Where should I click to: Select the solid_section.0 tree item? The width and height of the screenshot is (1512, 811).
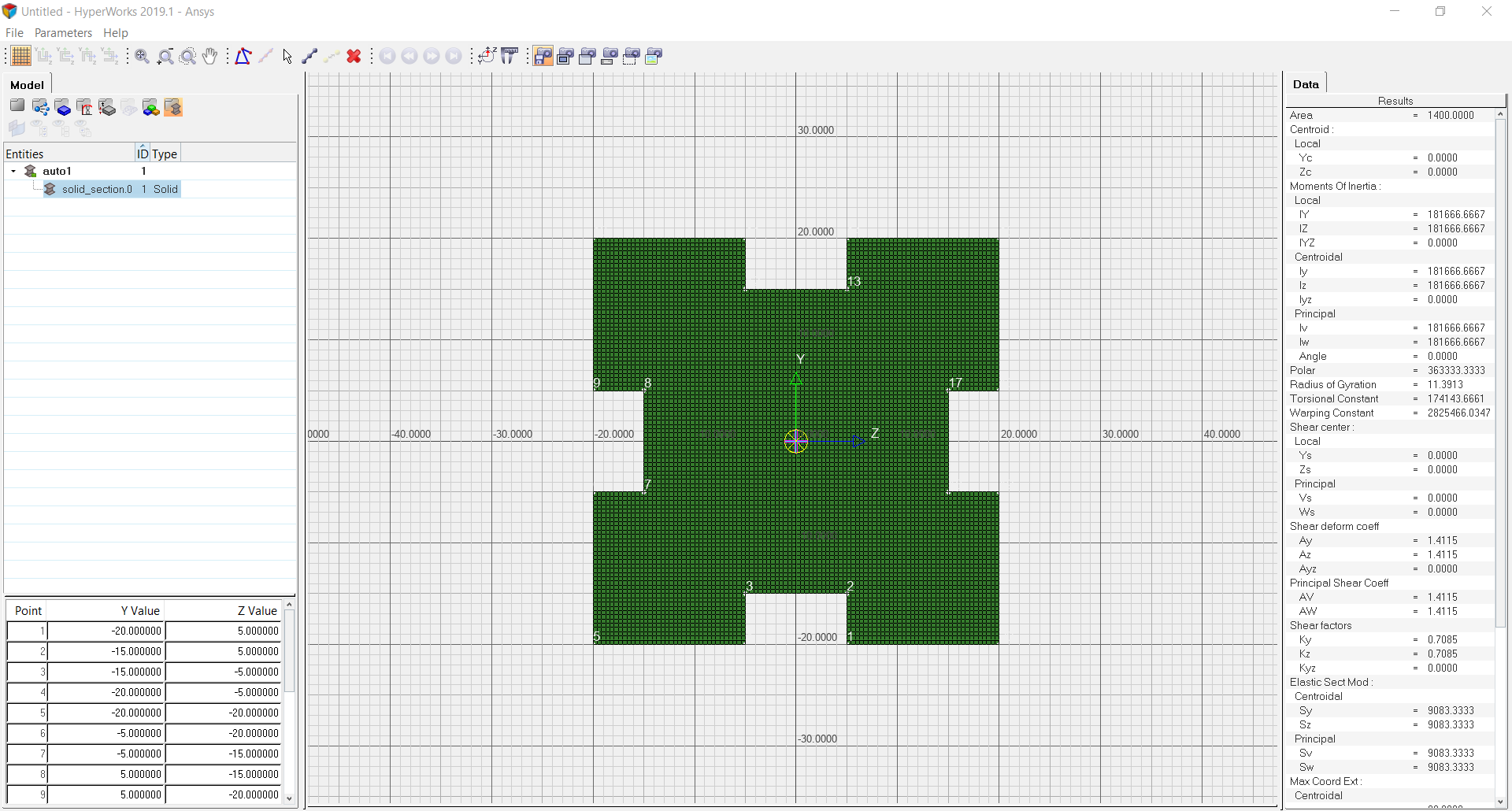[x=97, y=189]
